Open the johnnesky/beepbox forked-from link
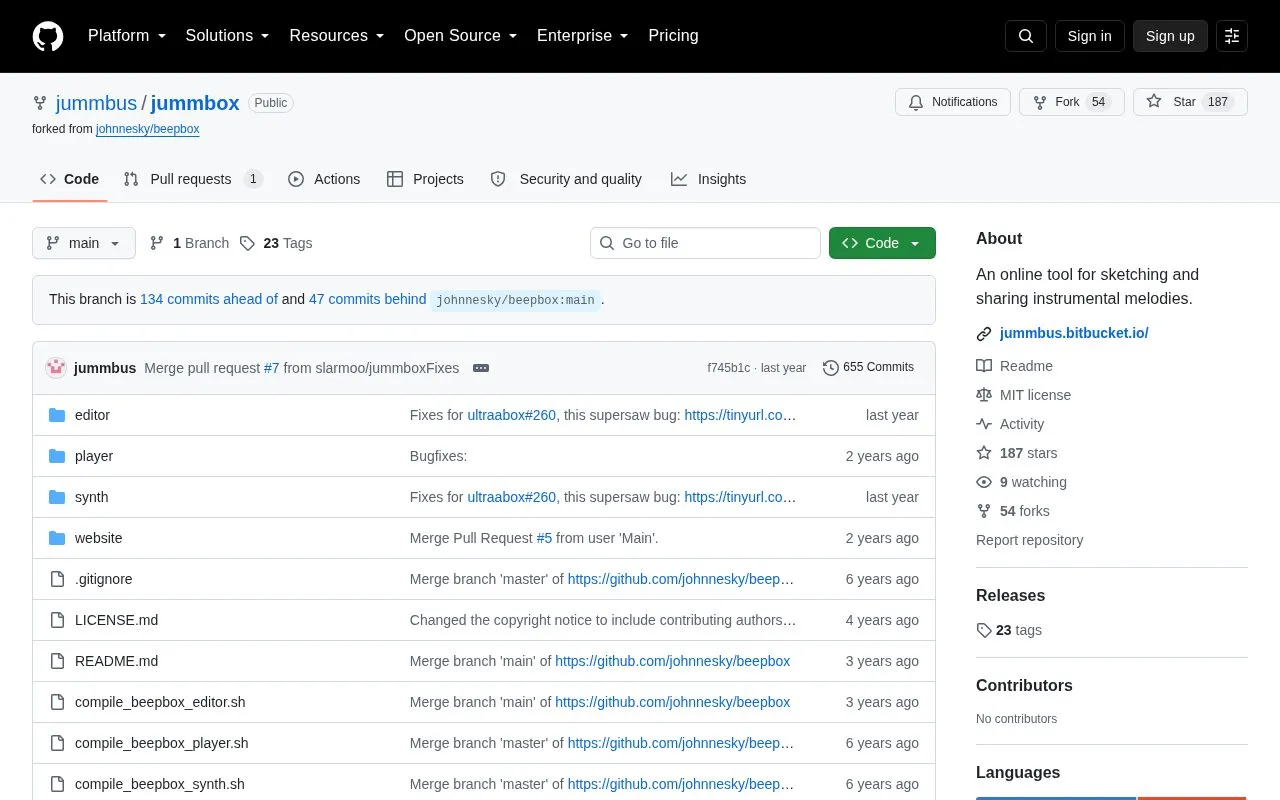This screenshot has width=1280, height=800. 148,129
